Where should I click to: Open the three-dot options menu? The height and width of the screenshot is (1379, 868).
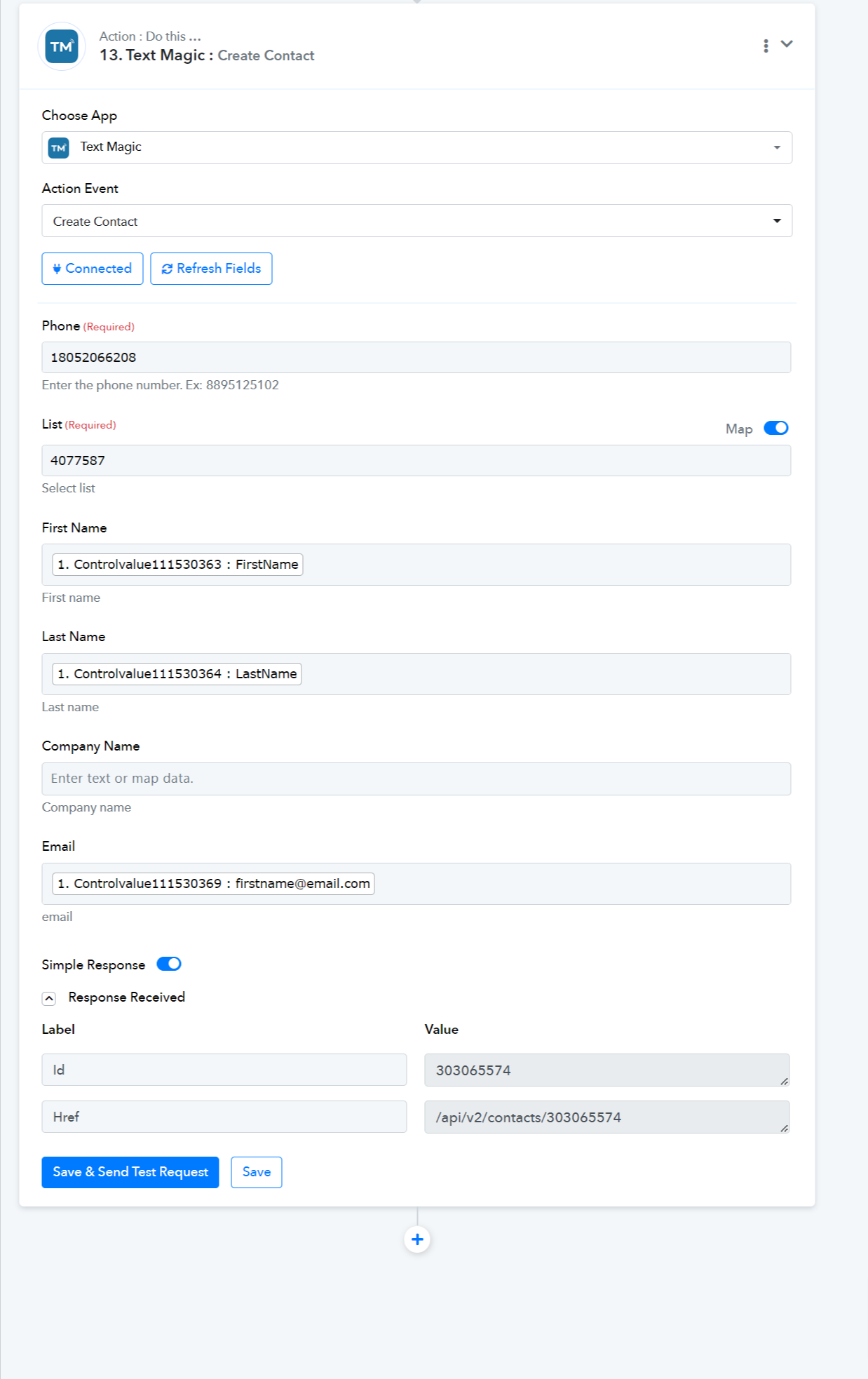coord(766,46)
